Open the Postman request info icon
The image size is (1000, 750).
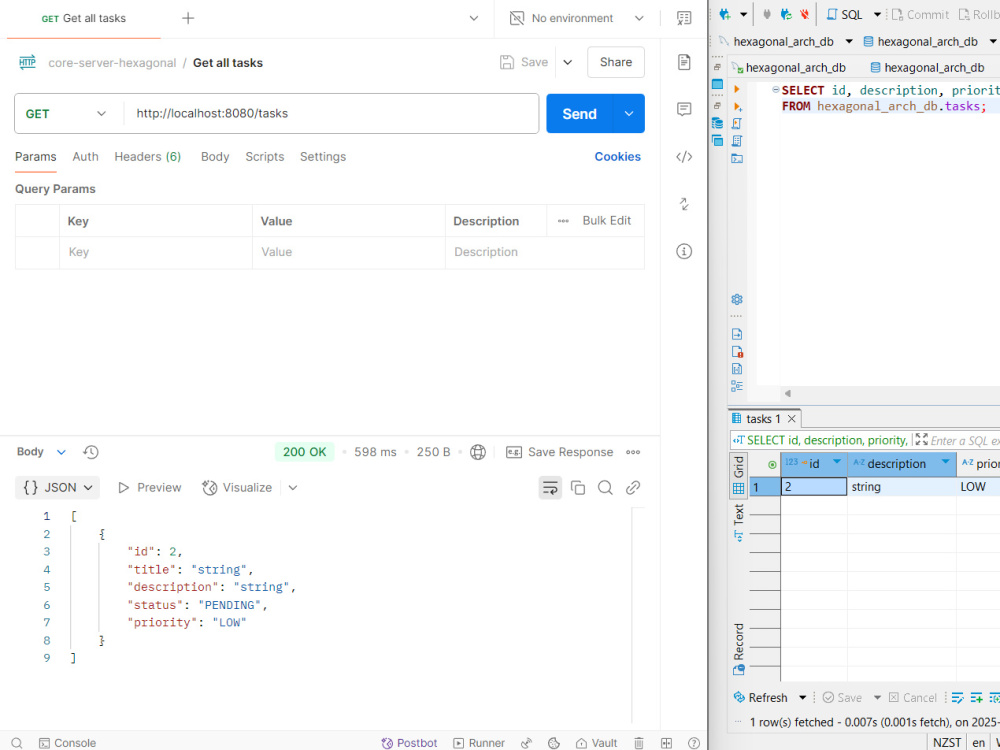pyautogui.click(x=684, y=251)
